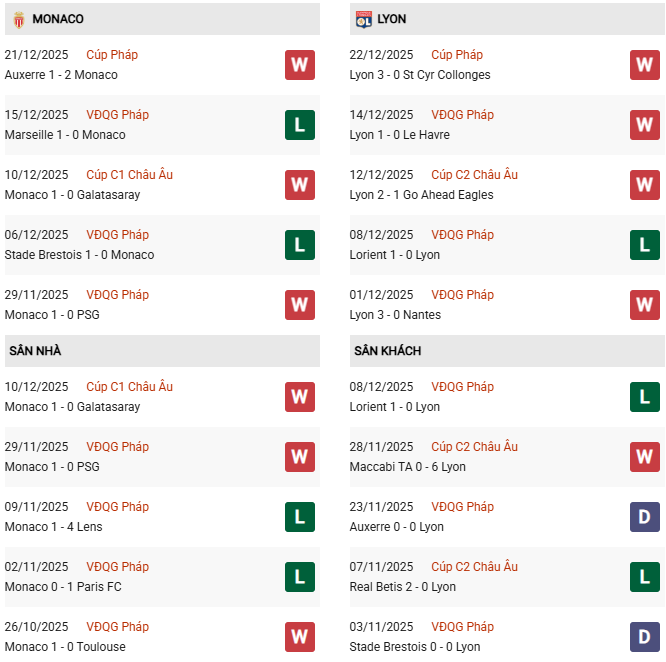Click L badge for Real Betis 2 - 0 Lyon

pos(644,577)
